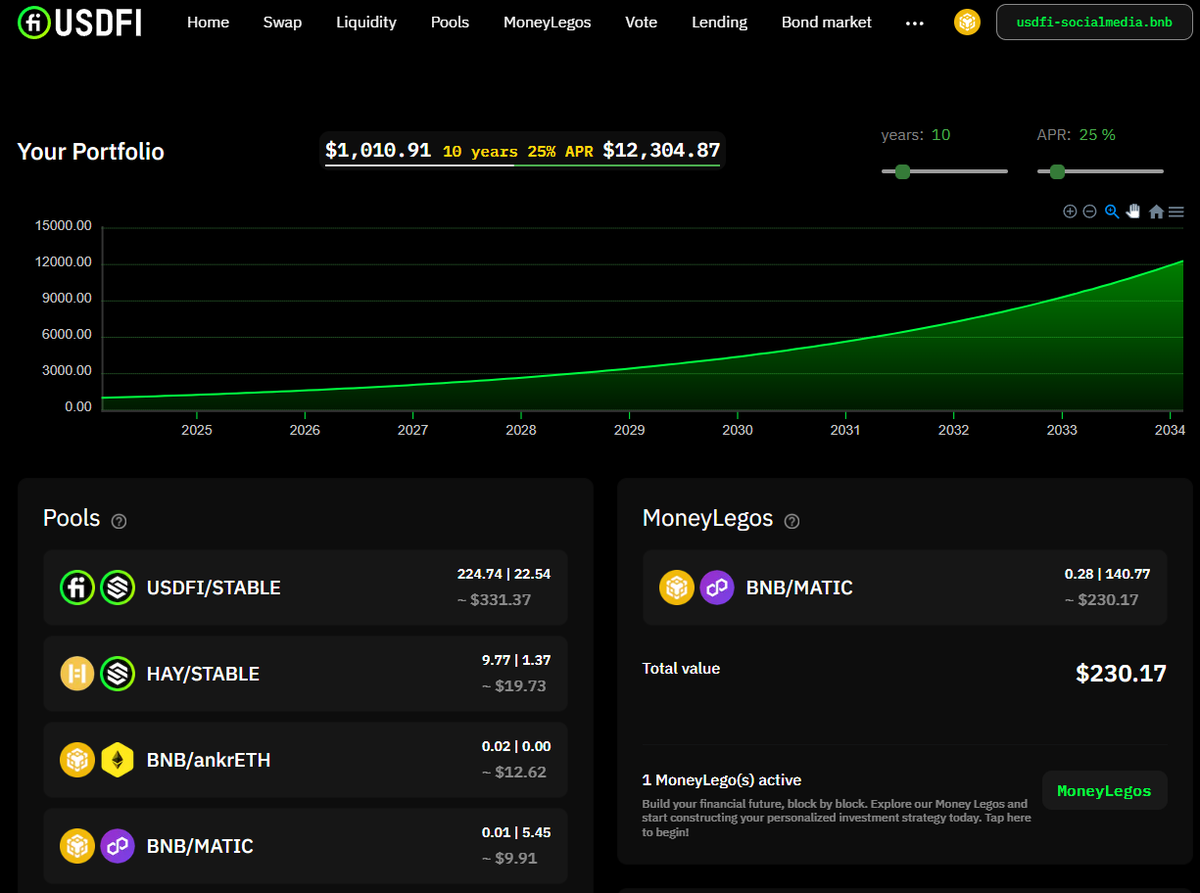Image resolution: width=1200 pixels, height=893 pixels.
Task: Activate the chart pan hand tool
Action: click(x=1134, y=211)
